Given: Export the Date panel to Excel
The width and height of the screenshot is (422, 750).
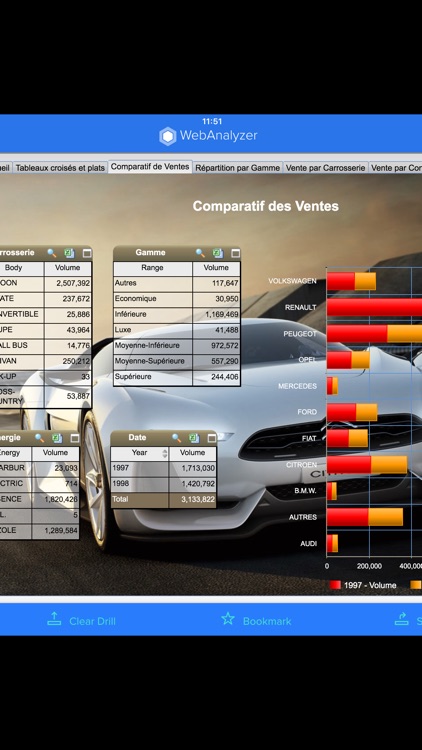Looking at the screenshot, I should (194, 438).
